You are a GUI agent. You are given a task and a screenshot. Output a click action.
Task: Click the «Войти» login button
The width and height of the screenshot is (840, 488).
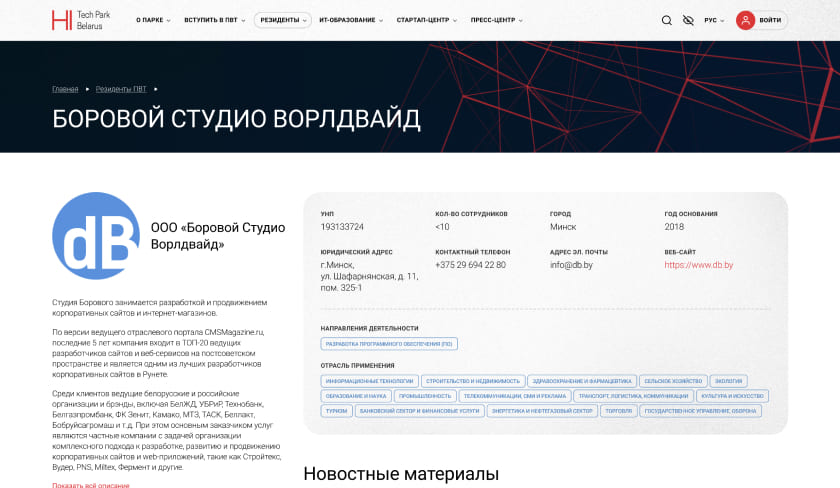coord(770,20)
